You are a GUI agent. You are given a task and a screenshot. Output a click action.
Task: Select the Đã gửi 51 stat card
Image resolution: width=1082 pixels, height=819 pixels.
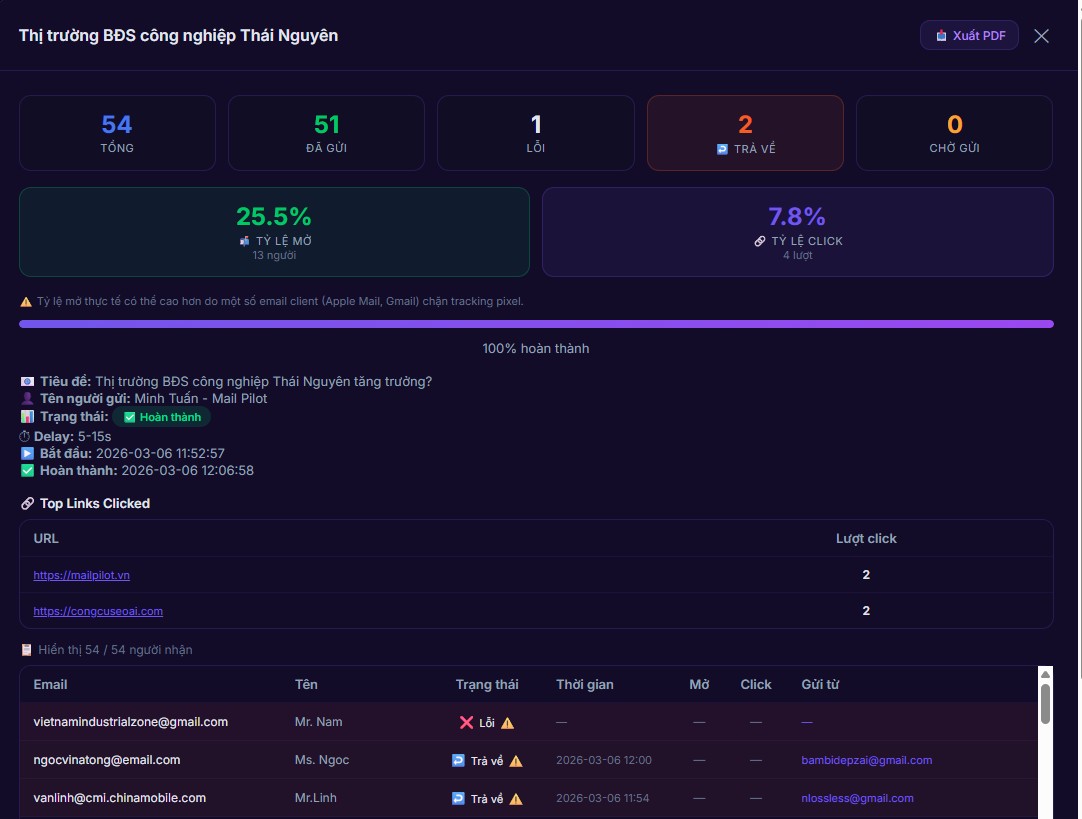(326, 133)
